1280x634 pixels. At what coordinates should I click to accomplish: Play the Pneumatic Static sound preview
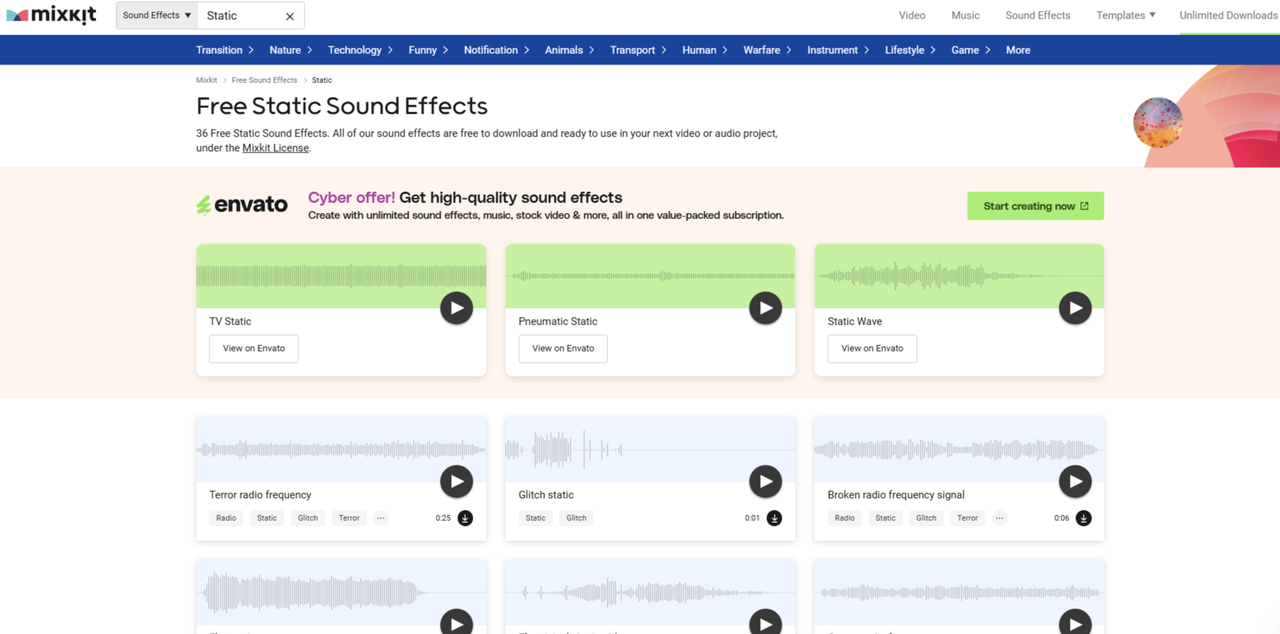tap(765, 308)
